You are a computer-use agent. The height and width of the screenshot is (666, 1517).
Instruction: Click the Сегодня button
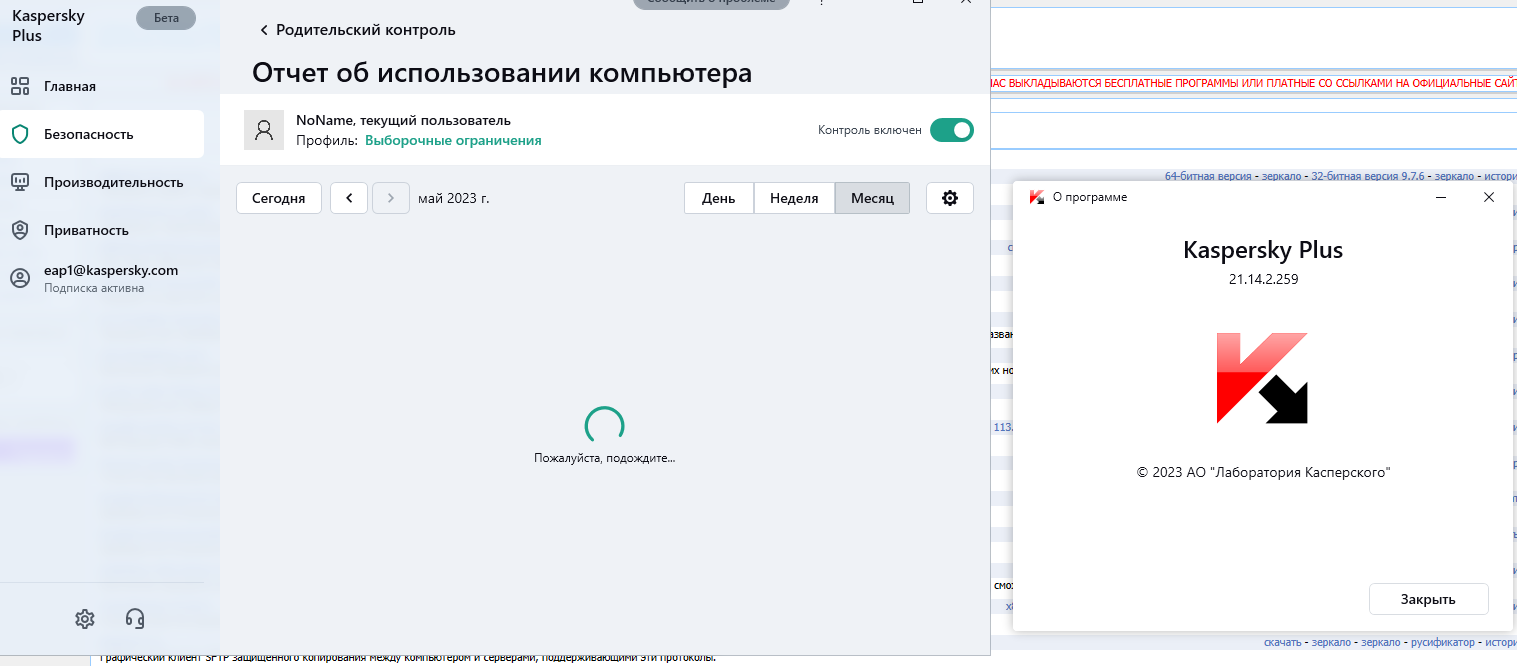278,198
